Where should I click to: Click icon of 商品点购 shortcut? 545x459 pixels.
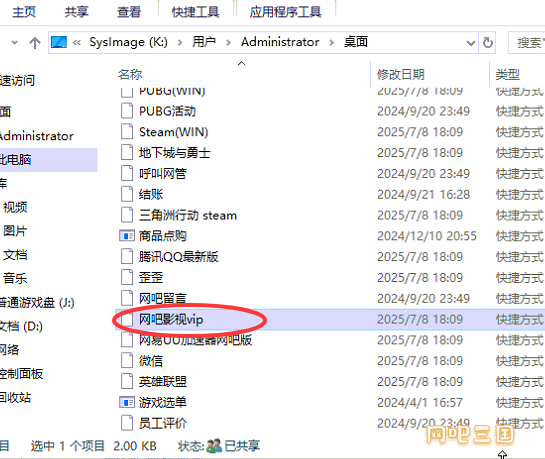(x=127, y=236)
